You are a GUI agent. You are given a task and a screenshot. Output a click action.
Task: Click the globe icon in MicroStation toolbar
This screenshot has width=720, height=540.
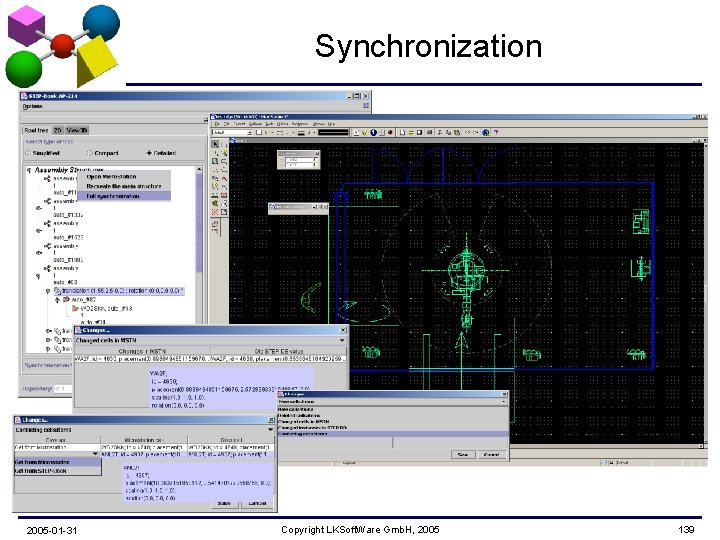coord(486,133)
